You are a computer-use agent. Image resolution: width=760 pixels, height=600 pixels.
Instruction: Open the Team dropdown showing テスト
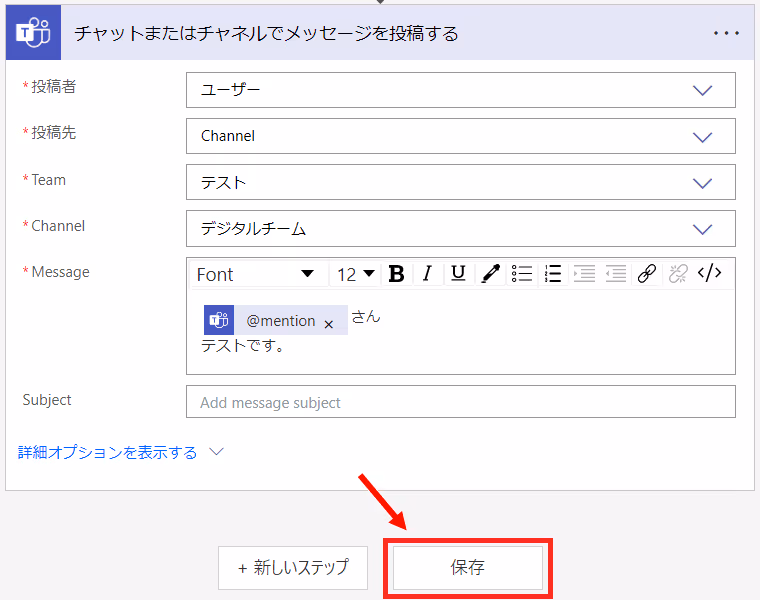pos(460,182)
